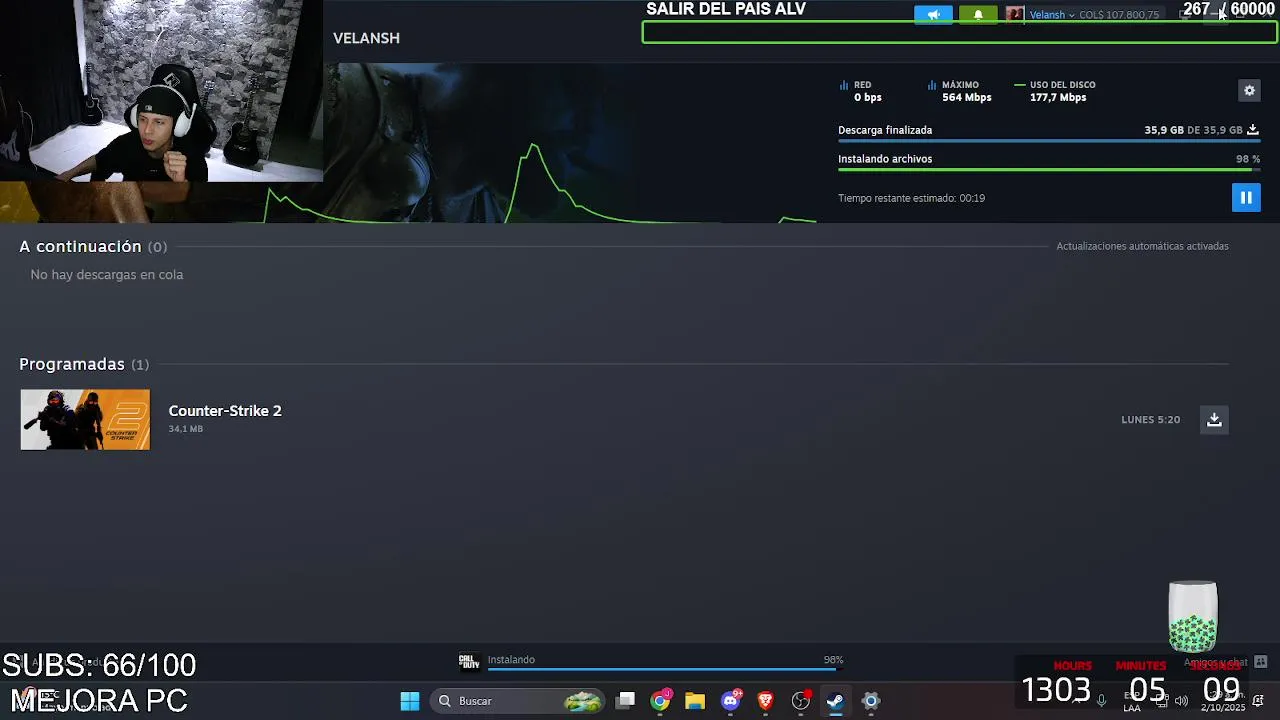Screen dimensions: 1280x720
Task: Click the '34,1 MB' update size
Action: [x=186, y=429]
